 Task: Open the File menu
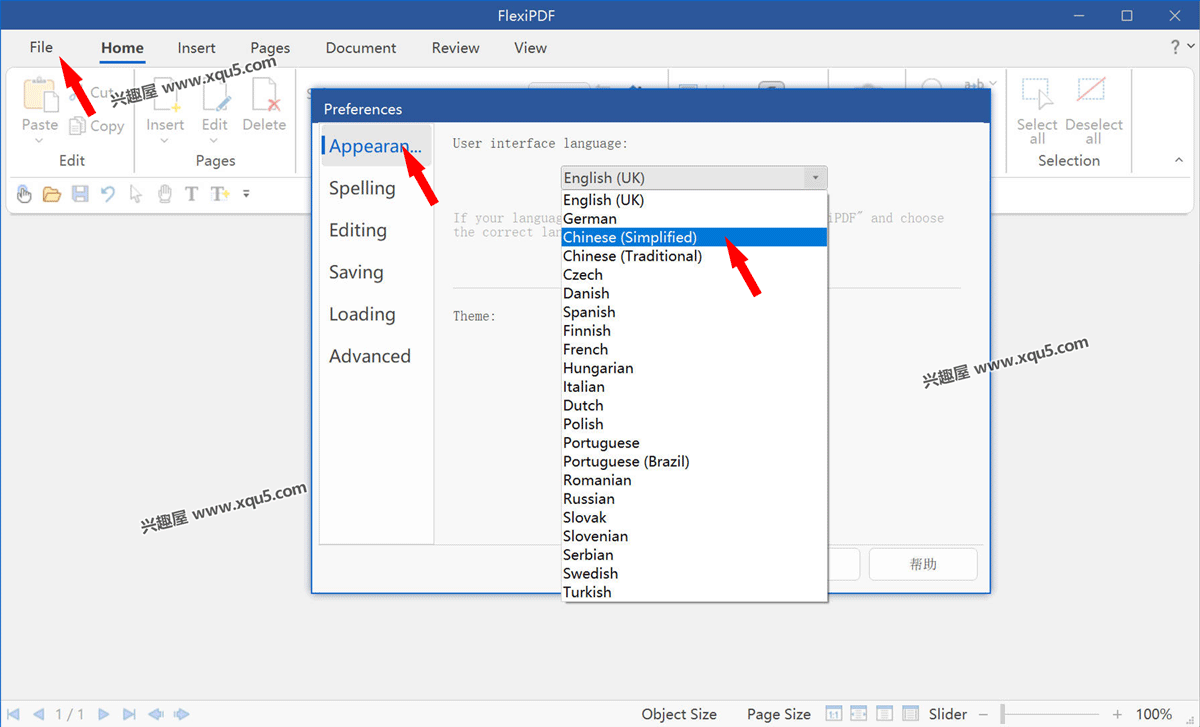(x=41, y=47)
